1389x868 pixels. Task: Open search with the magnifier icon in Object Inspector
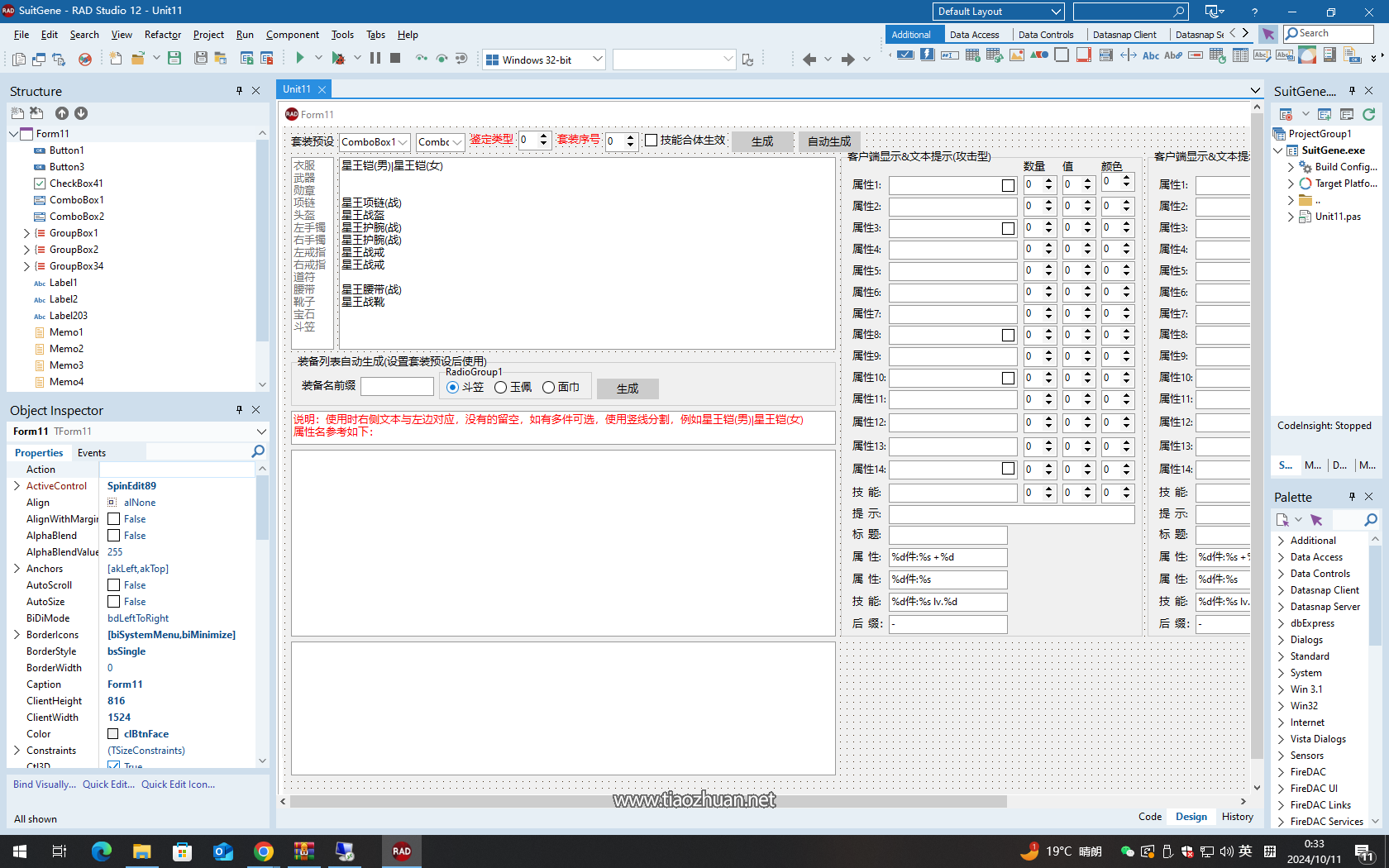pyautogui.click(x=257, y=451)
